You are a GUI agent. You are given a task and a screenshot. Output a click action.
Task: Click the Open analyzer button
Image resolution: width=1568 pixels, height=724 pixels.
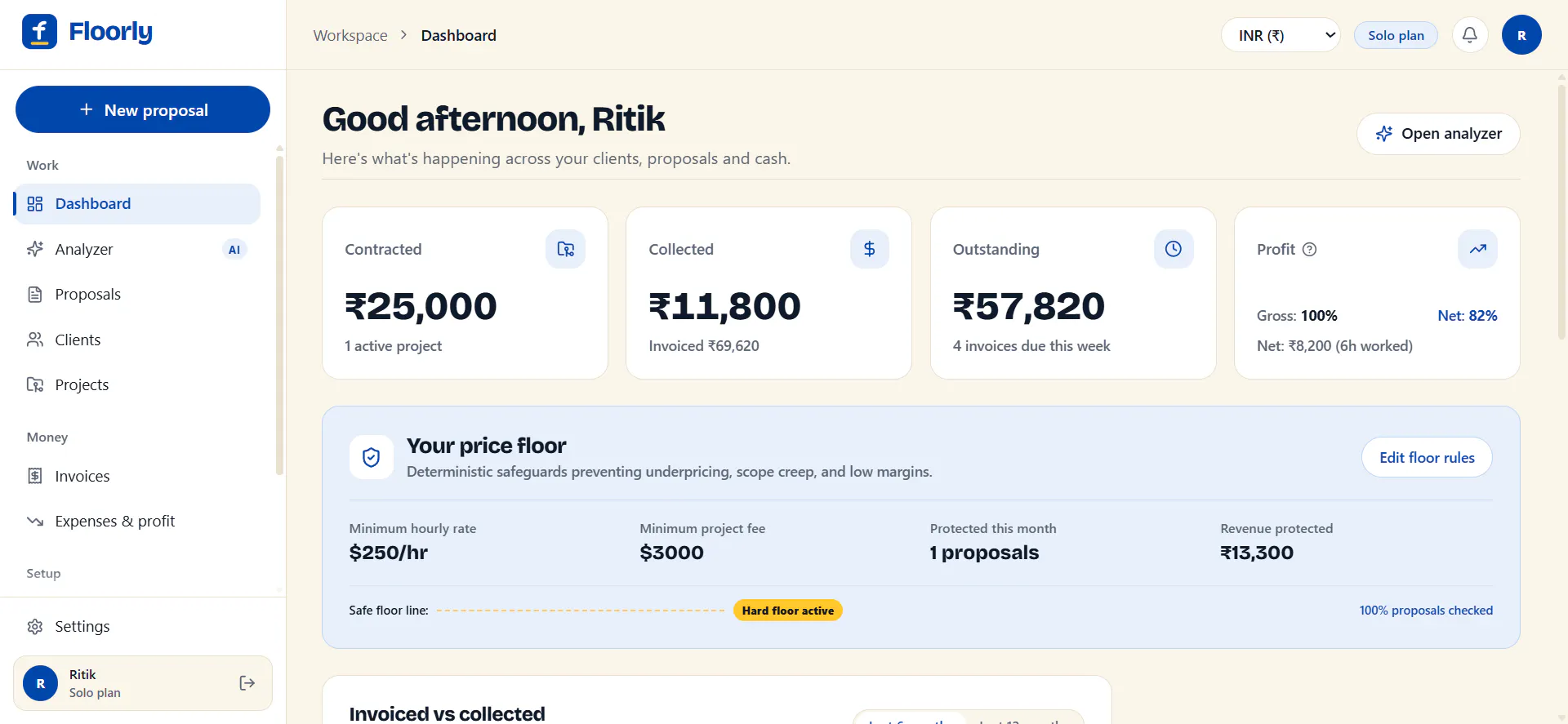tap(1438, 134)
